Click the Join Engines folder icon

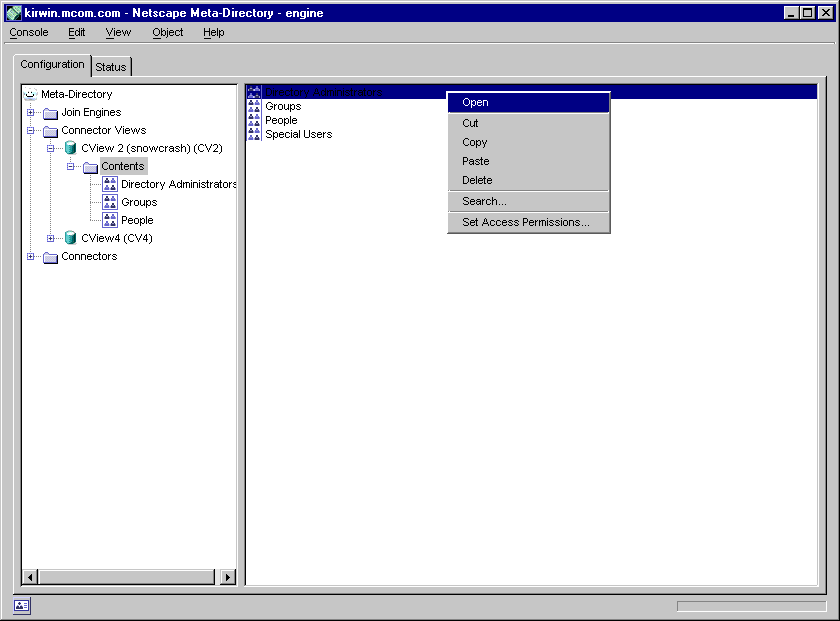(50, 113)
